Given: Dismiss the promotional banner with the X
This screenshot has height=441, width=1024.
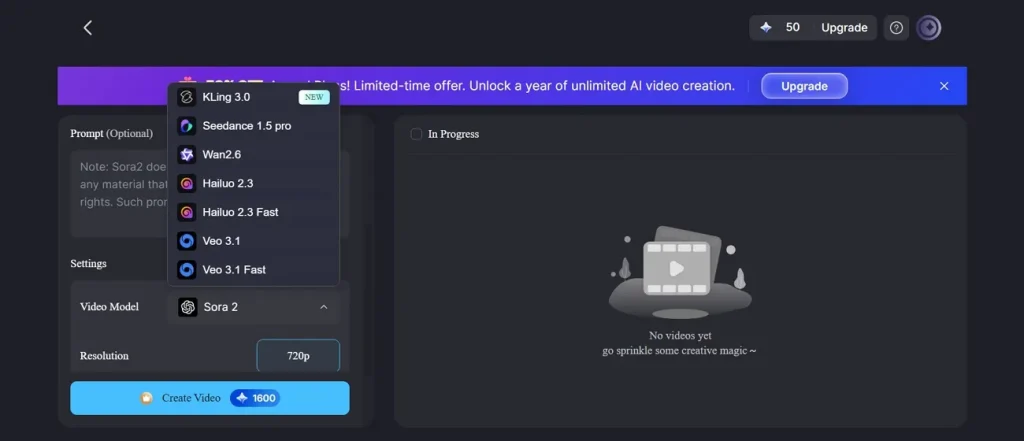Looking at the screenshot, I should point(944,86).
